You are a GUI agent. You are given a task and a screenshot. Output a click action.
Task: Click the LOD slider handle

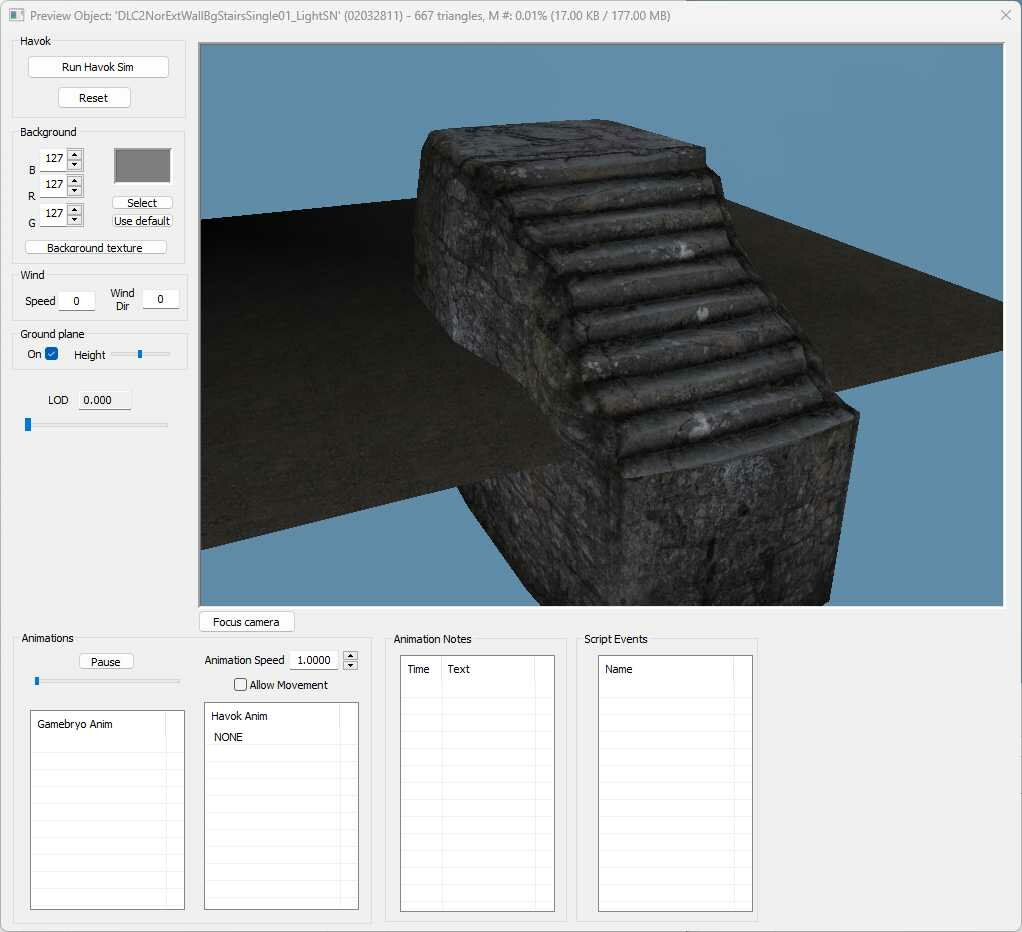(28, 424)
